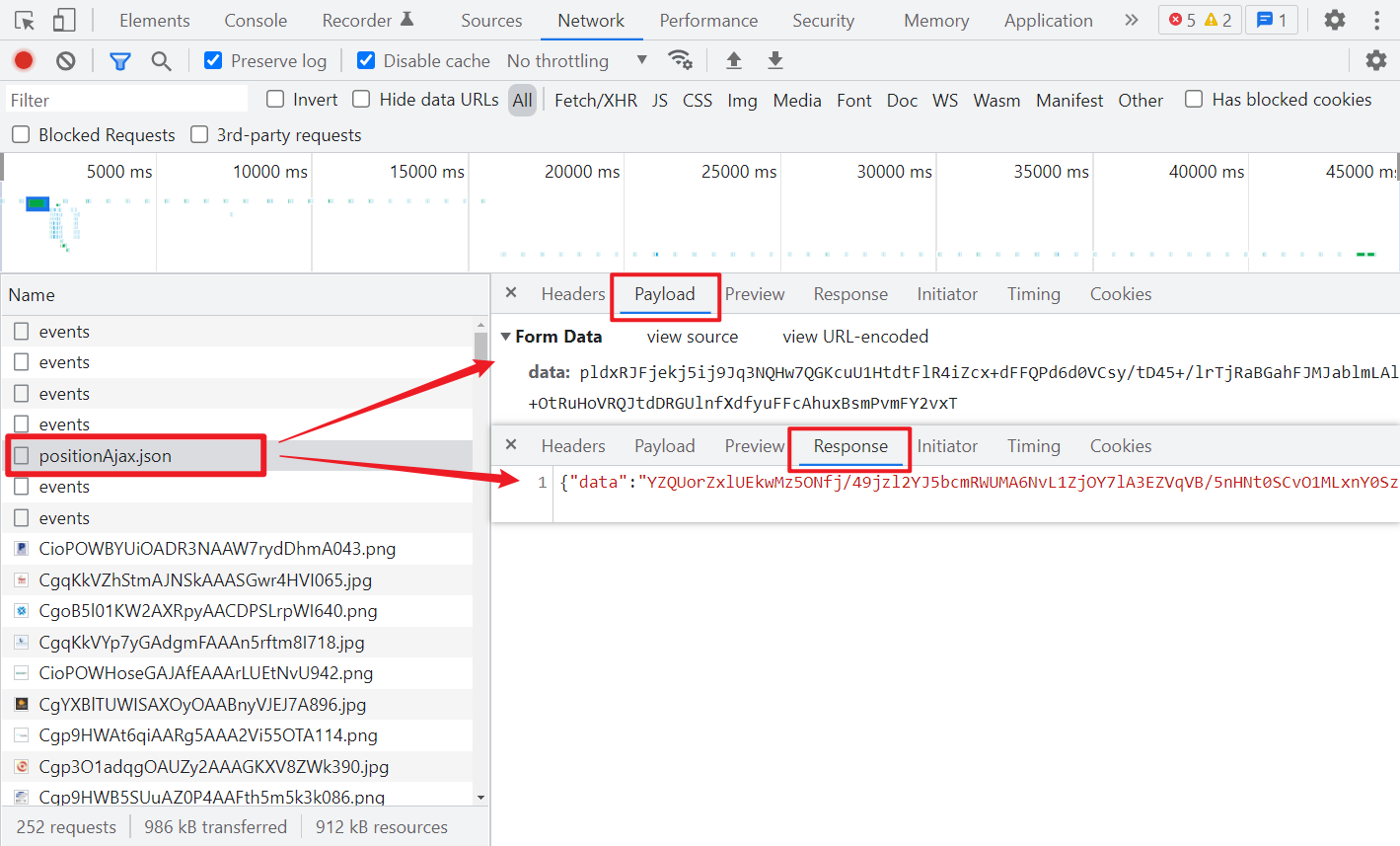Switch to Console tab
Image resolution: width=1400 pixels, height=846 pixels.
pyautogui.click(x=256, y=20)
